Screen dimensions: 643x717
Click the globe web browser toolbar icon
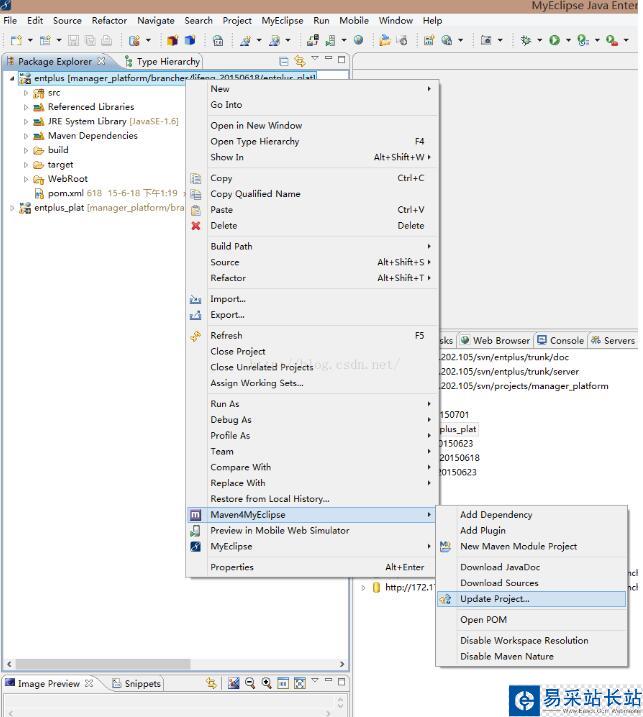point(359,40)
